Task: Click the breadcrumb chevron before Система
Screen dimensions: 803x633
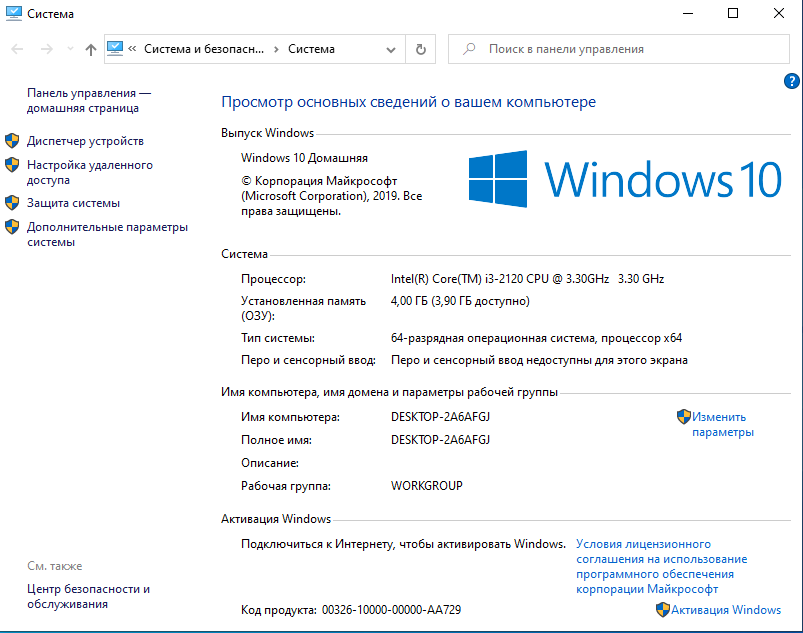Action: (276, 49)
